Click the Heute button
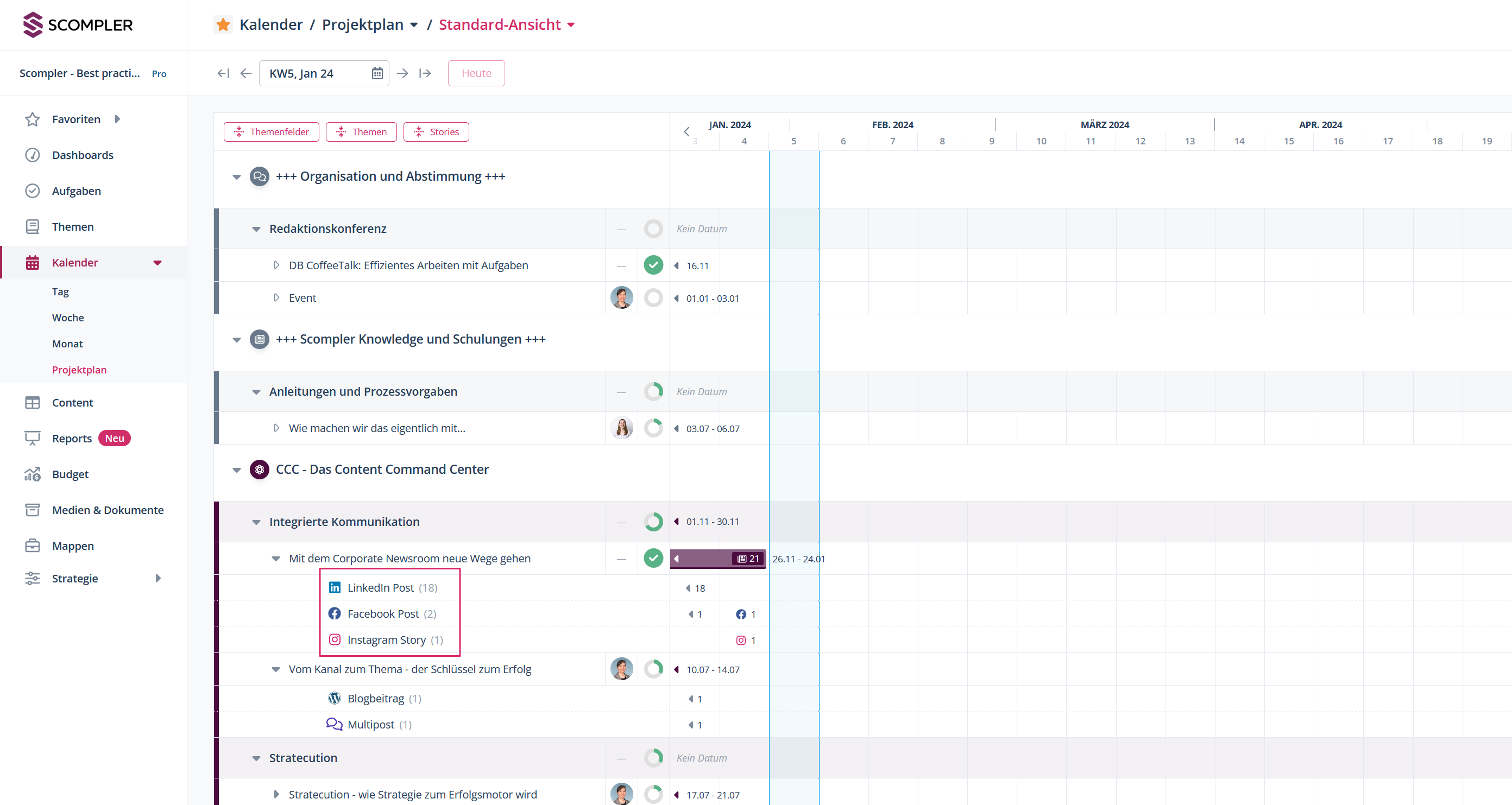 click(x=476, y=73)
